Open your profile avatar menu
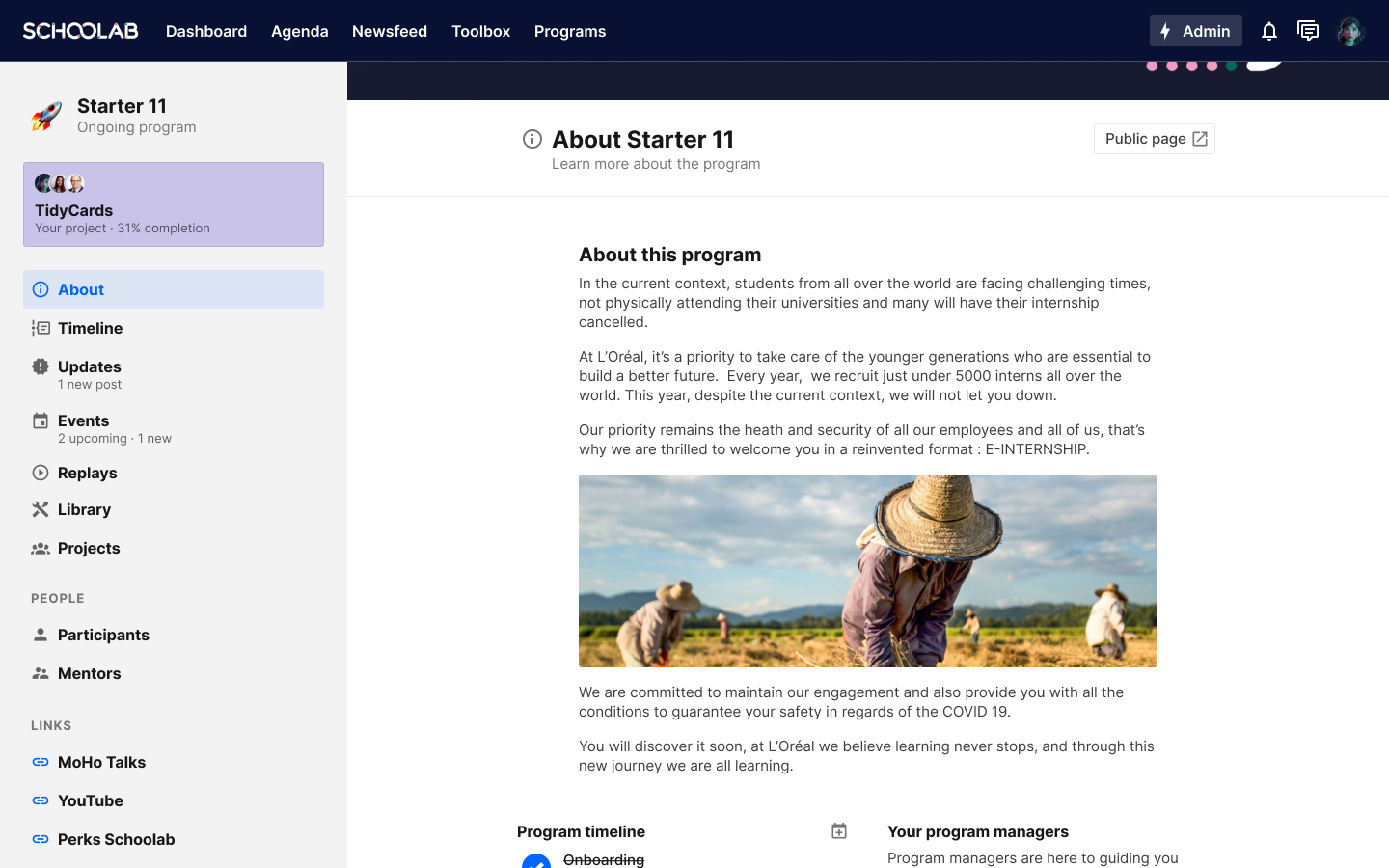The image size is (1389, 868). 1351,31
